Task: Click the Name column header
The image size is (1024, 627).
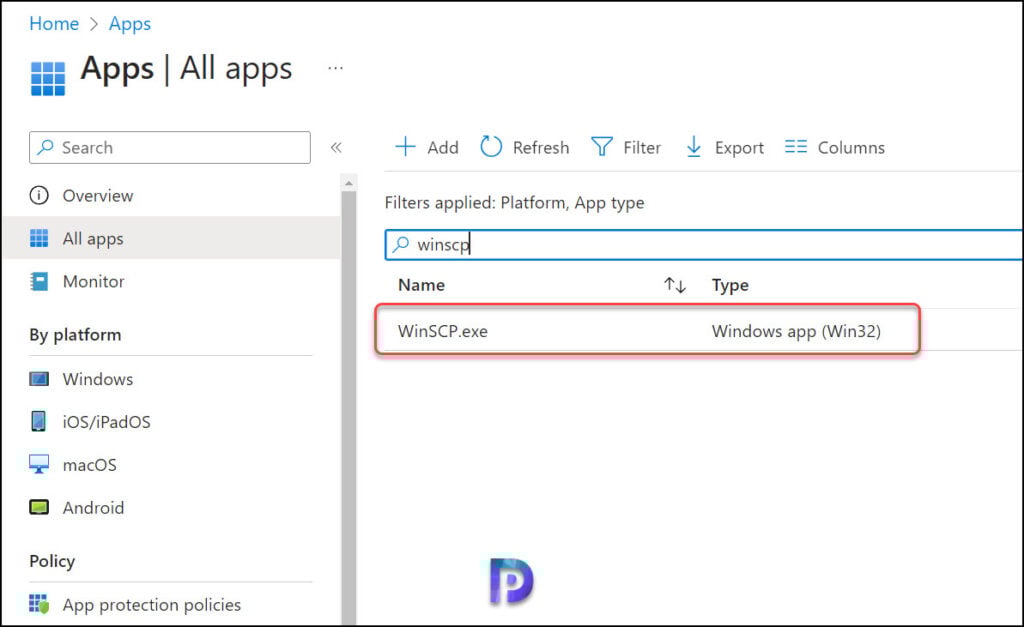Action: coord(421,285)
